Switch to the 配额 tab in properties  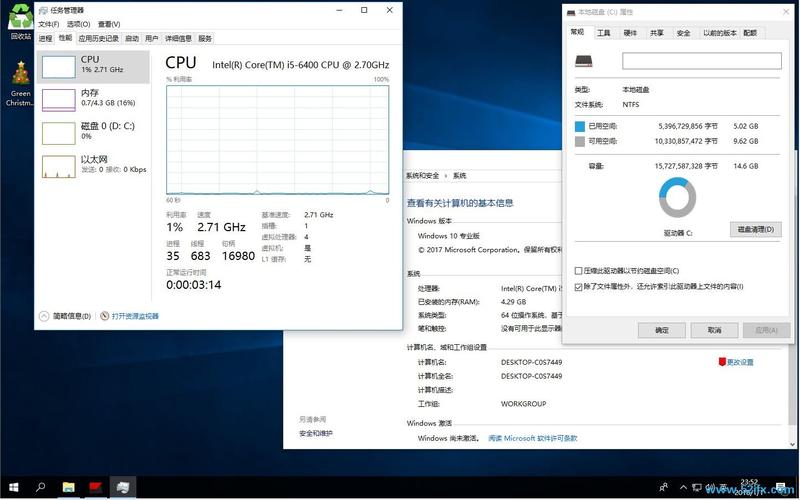(x=750, y=33)
